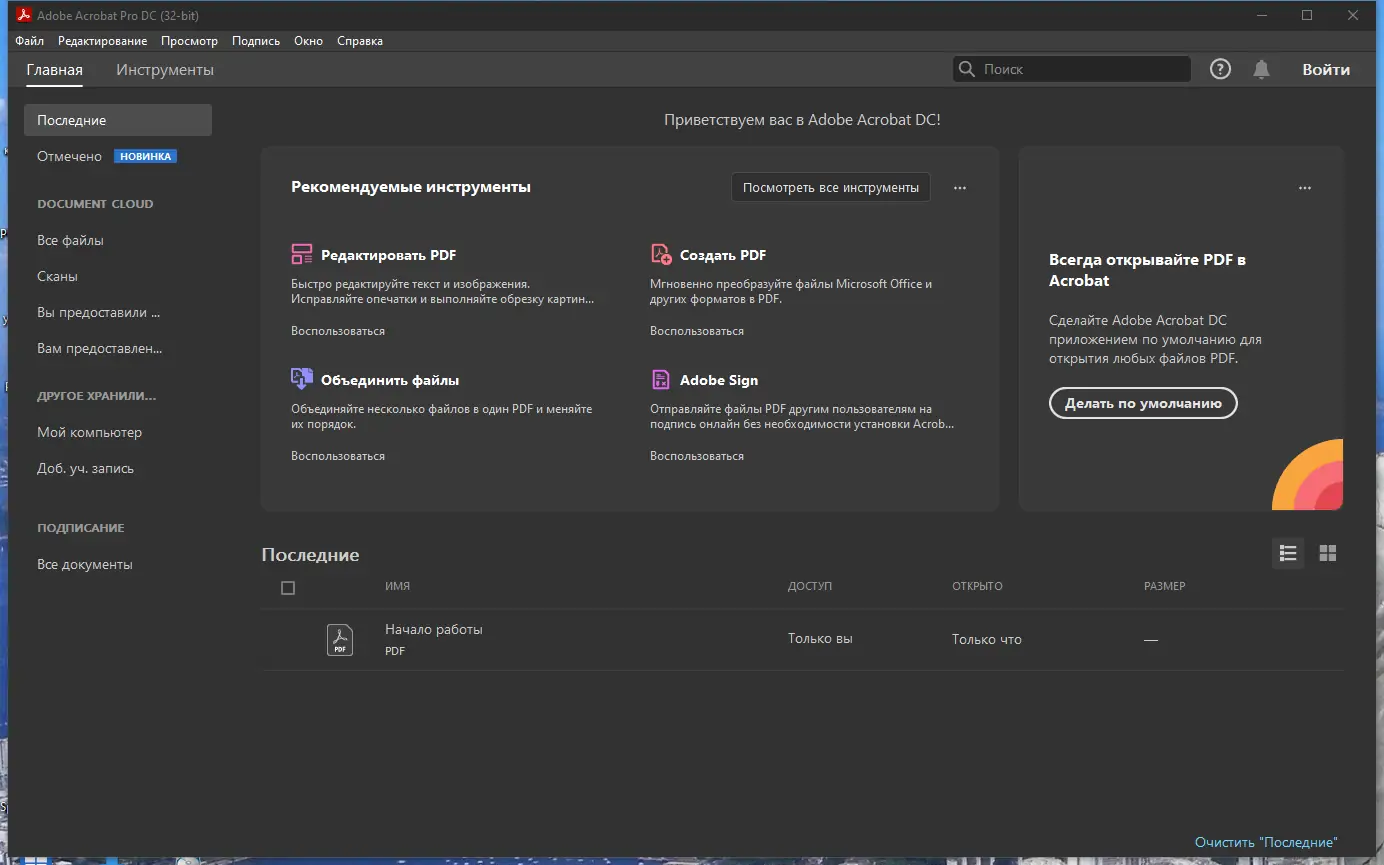Open the ellipsis menu next to recommended tools
1384x865 pixels.
[959, 187]
